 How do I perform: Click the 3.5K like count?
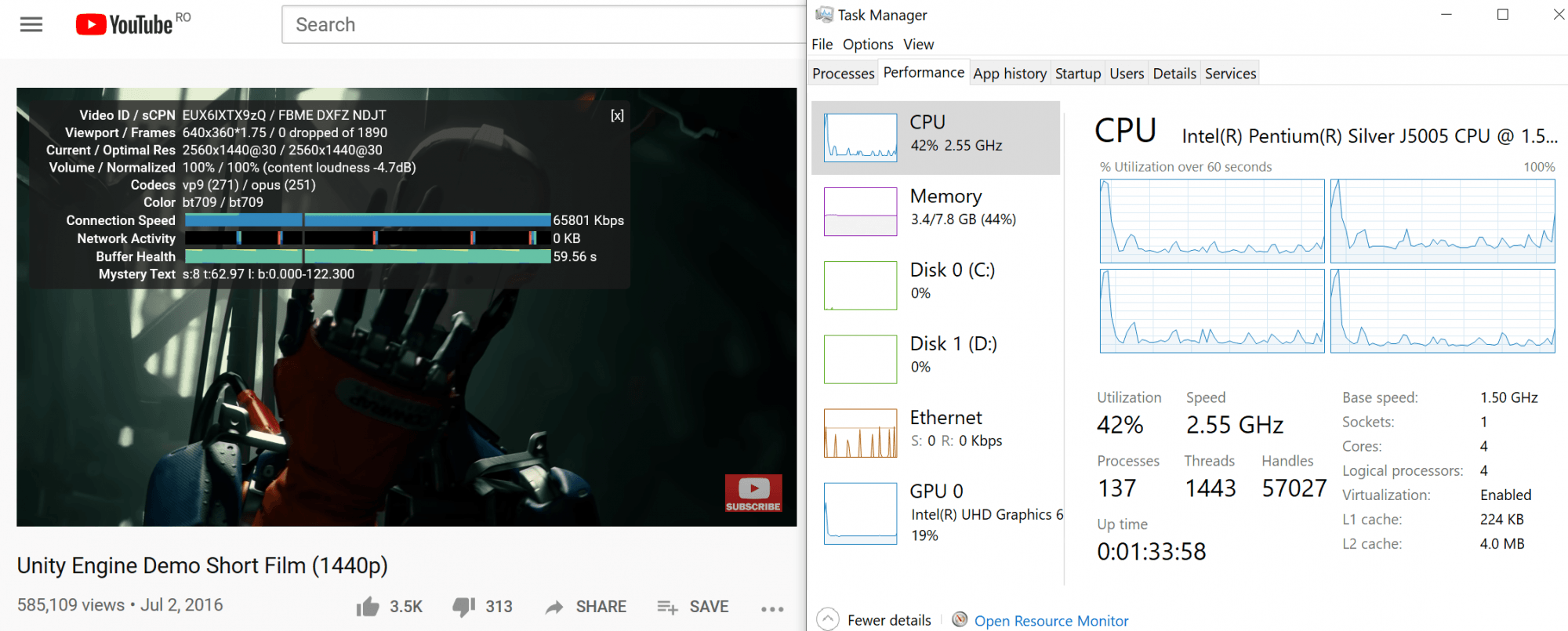[406, 607]
